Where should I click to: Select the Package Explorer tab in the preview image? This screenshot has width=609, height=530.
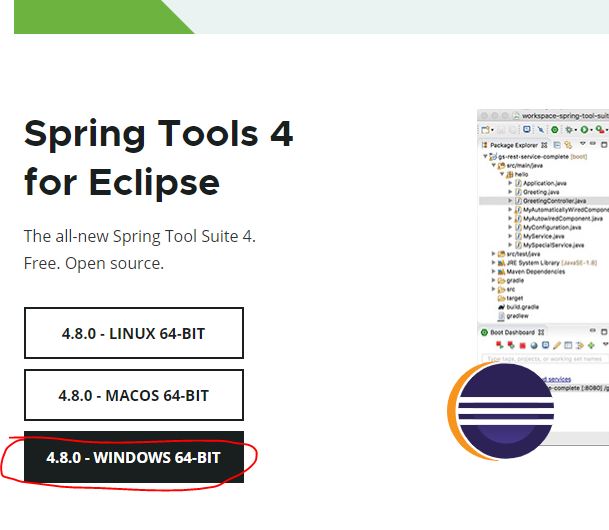pos(514,145)
